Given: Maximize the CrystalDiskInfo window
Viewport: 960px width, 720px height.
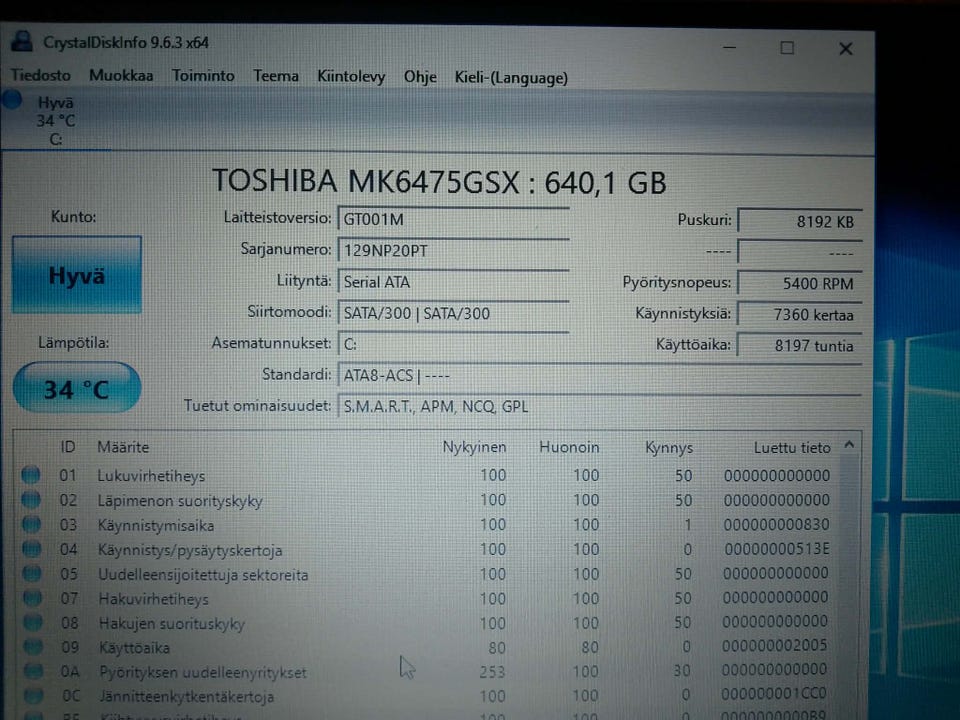Looking at the screenshot, I should pos(787,48).
